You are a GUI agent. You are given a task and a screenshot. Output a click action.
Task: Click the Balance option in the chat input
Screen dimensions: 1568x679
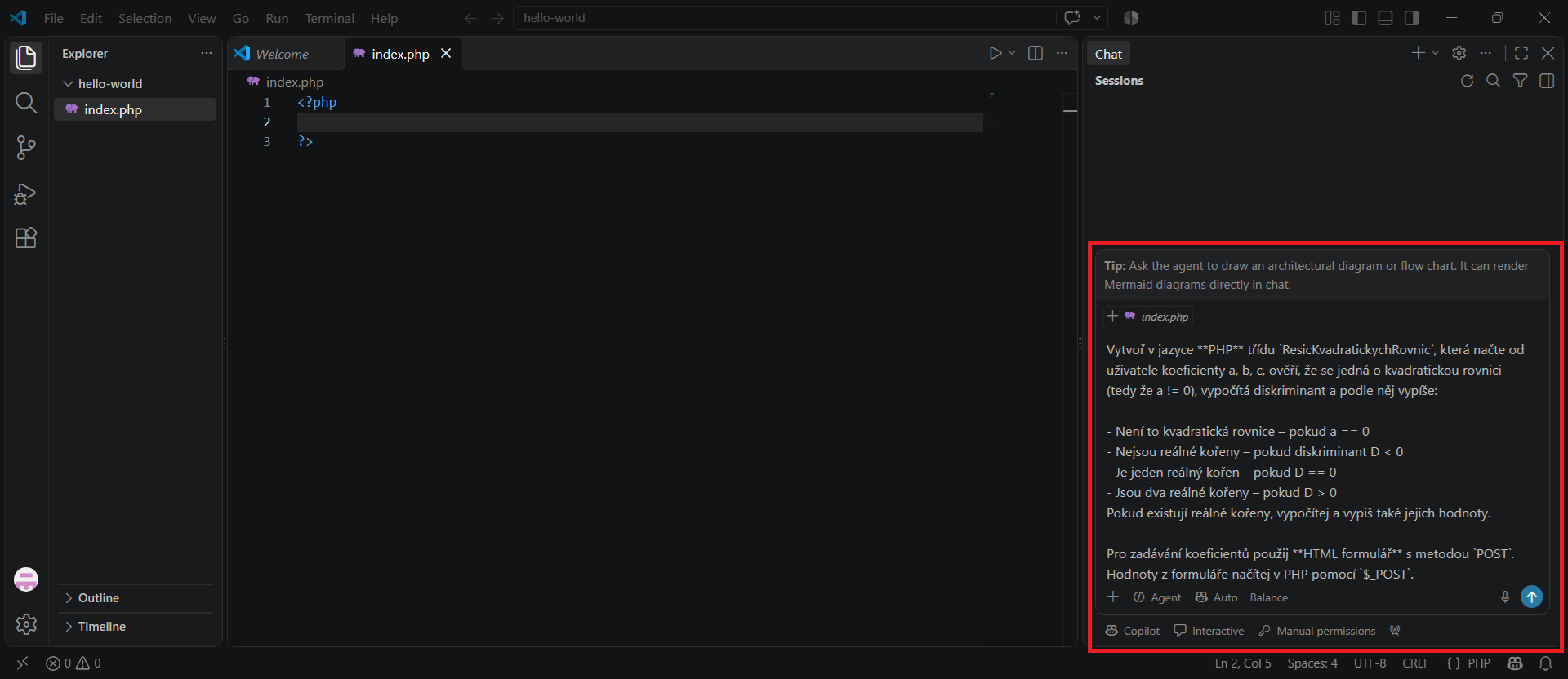click(1269, 597)
